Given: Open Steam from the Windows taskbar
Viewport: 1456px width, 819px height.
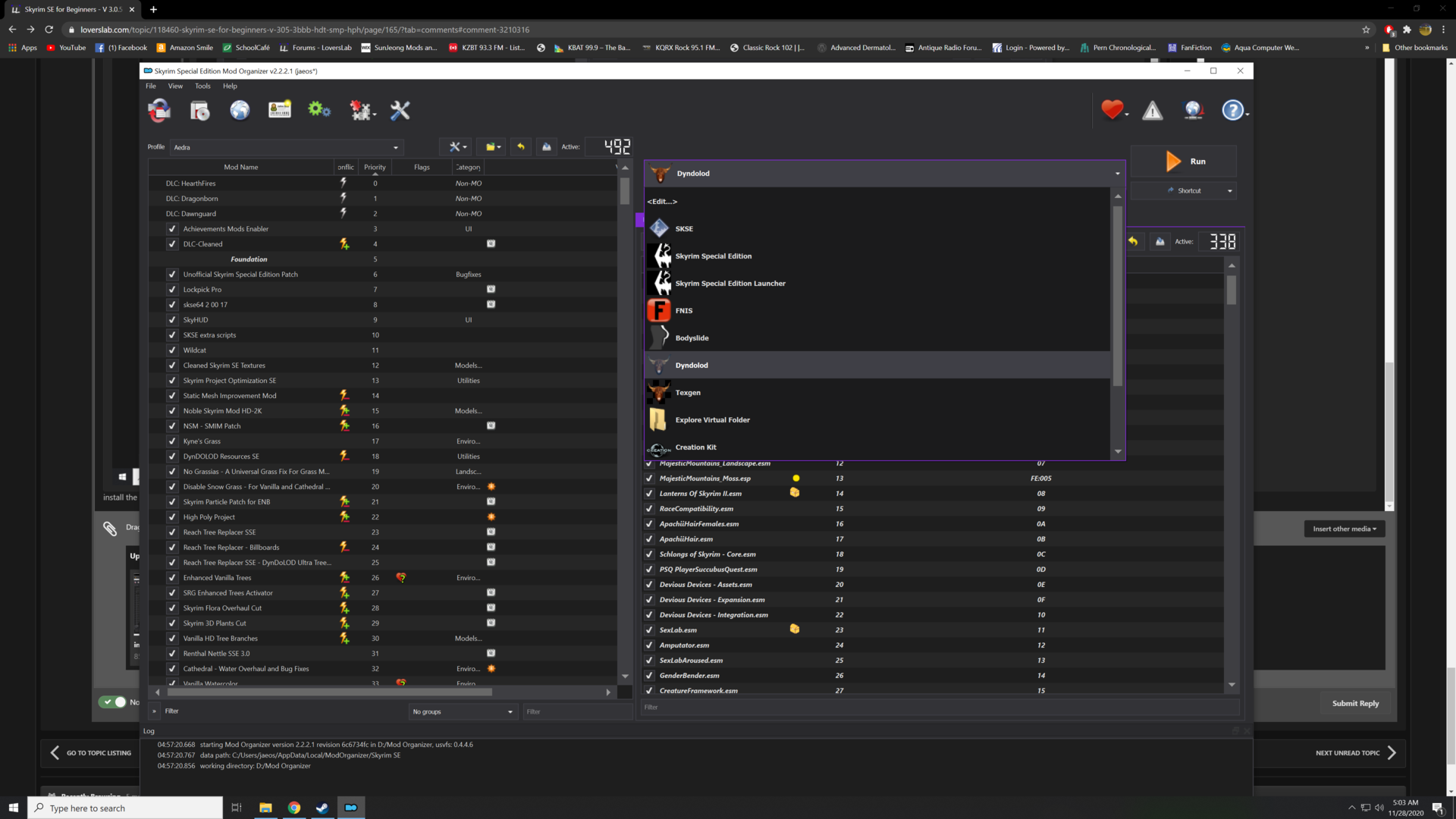Looking at the screenshot, I should pyautogui.click(x=322, y=808).
